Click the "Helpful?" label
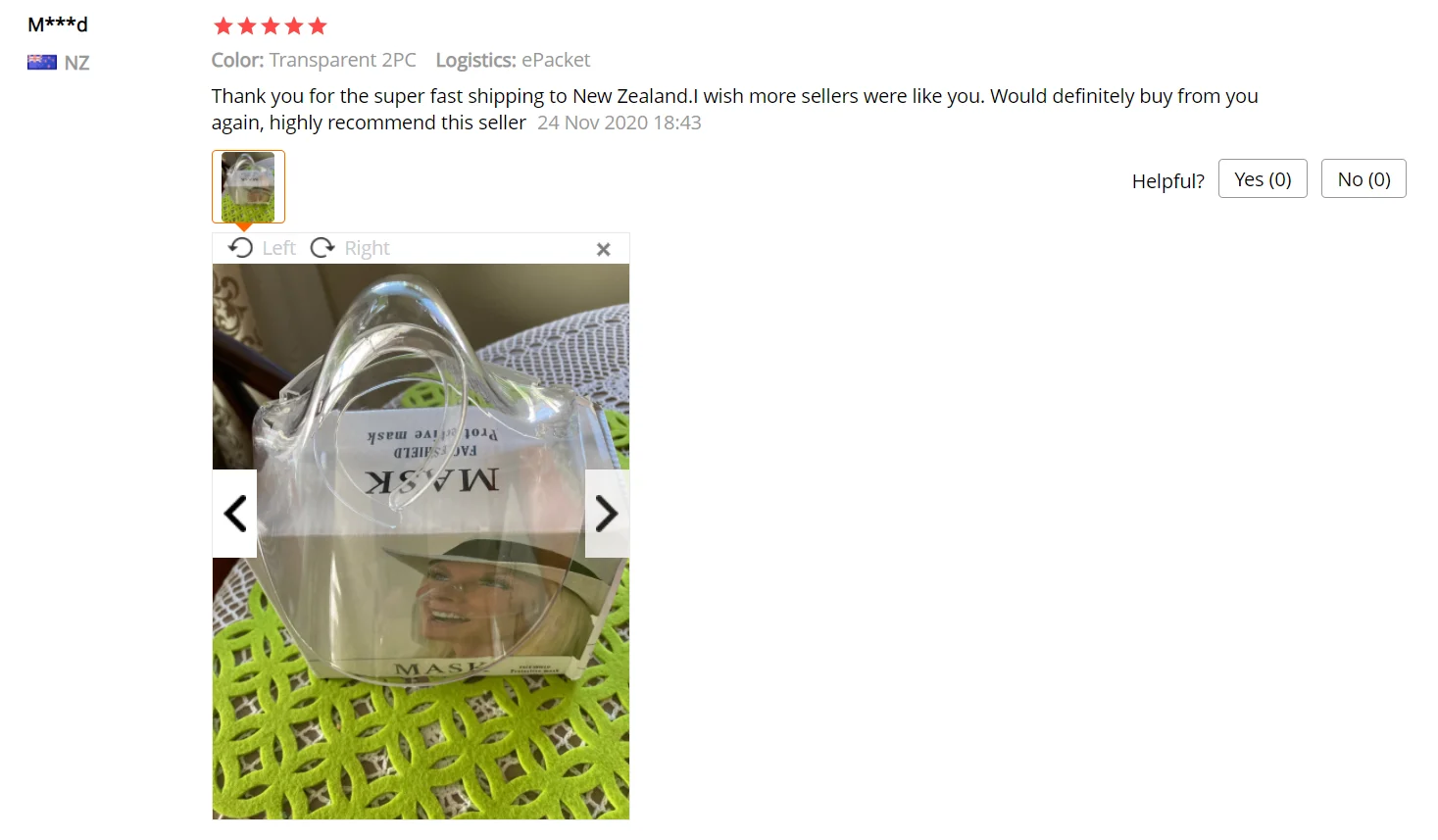Image resolution: width=1438 pixels, height=840 pixels. (1167, 181)
